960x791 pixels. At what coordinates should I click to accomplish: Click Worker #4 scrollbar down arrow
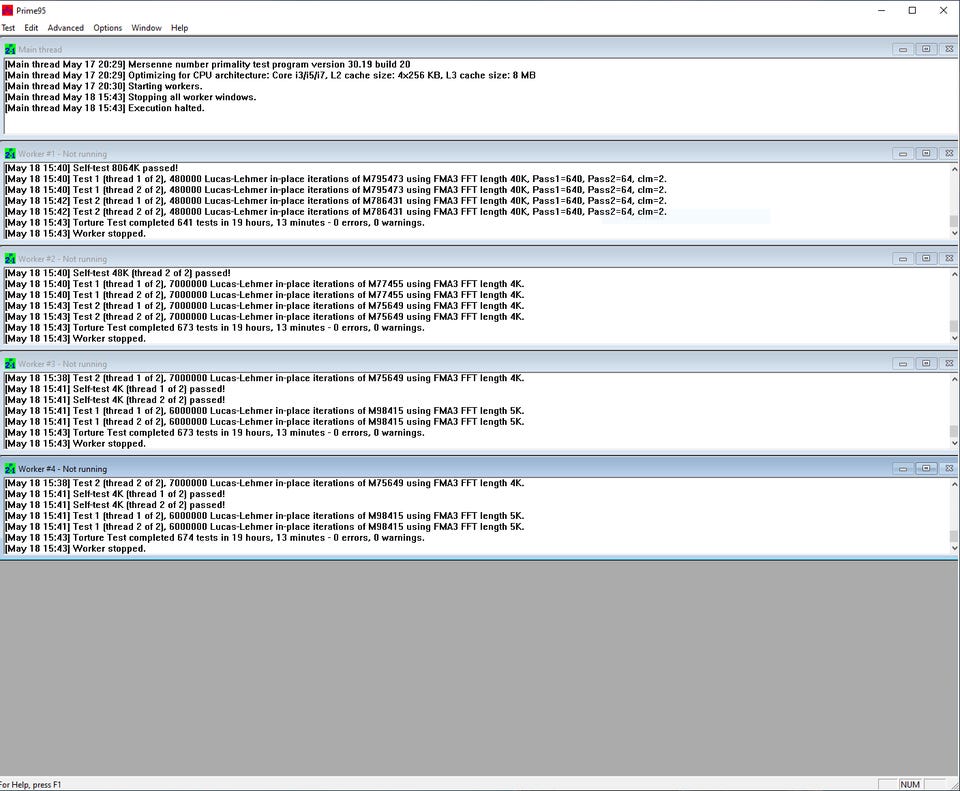pyautogui.click(x=953, y=548)
